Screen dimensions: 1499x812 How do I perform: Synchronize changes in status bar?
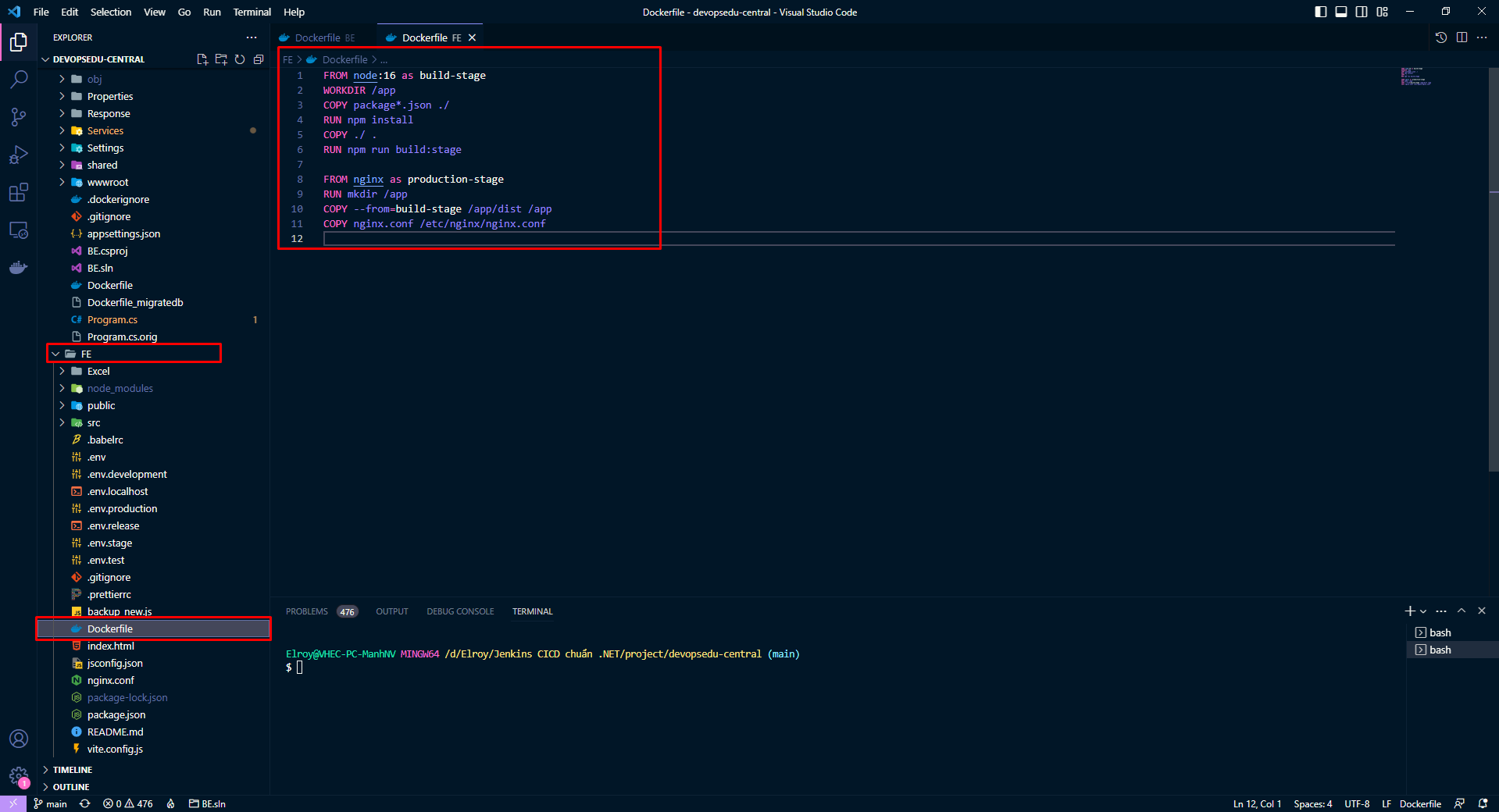click(85, 803)
